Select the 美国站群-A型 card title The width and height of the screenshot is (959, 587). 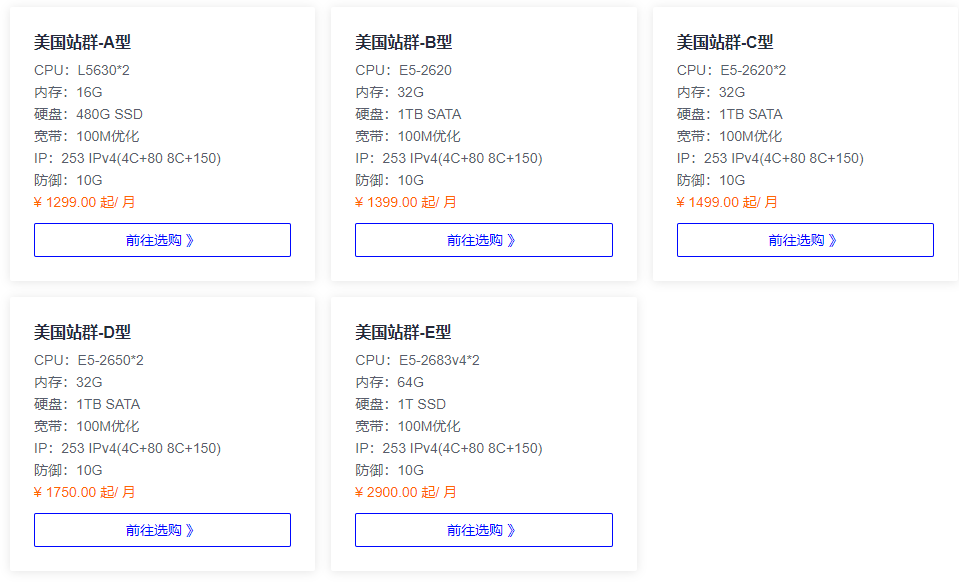tap(82, 42)
